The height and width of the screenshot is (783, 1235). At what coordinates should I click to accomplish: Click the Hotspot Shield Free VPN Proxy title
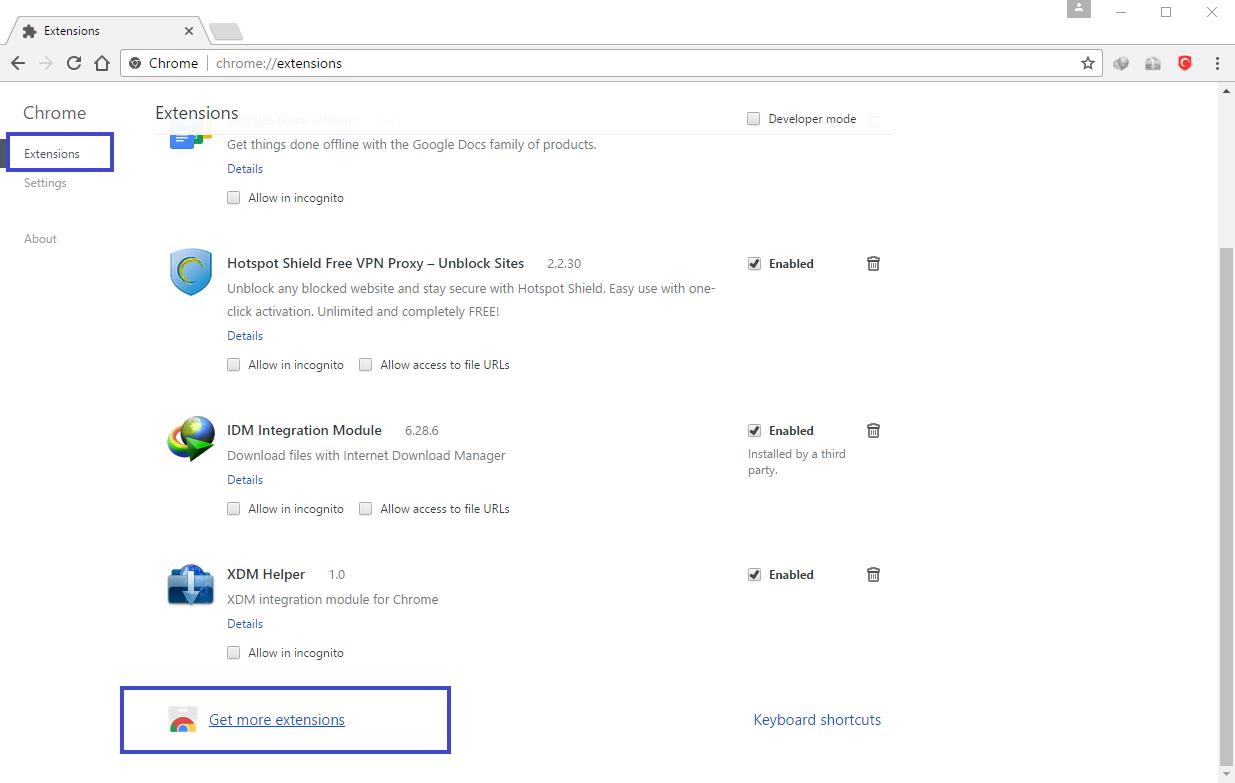375,263
